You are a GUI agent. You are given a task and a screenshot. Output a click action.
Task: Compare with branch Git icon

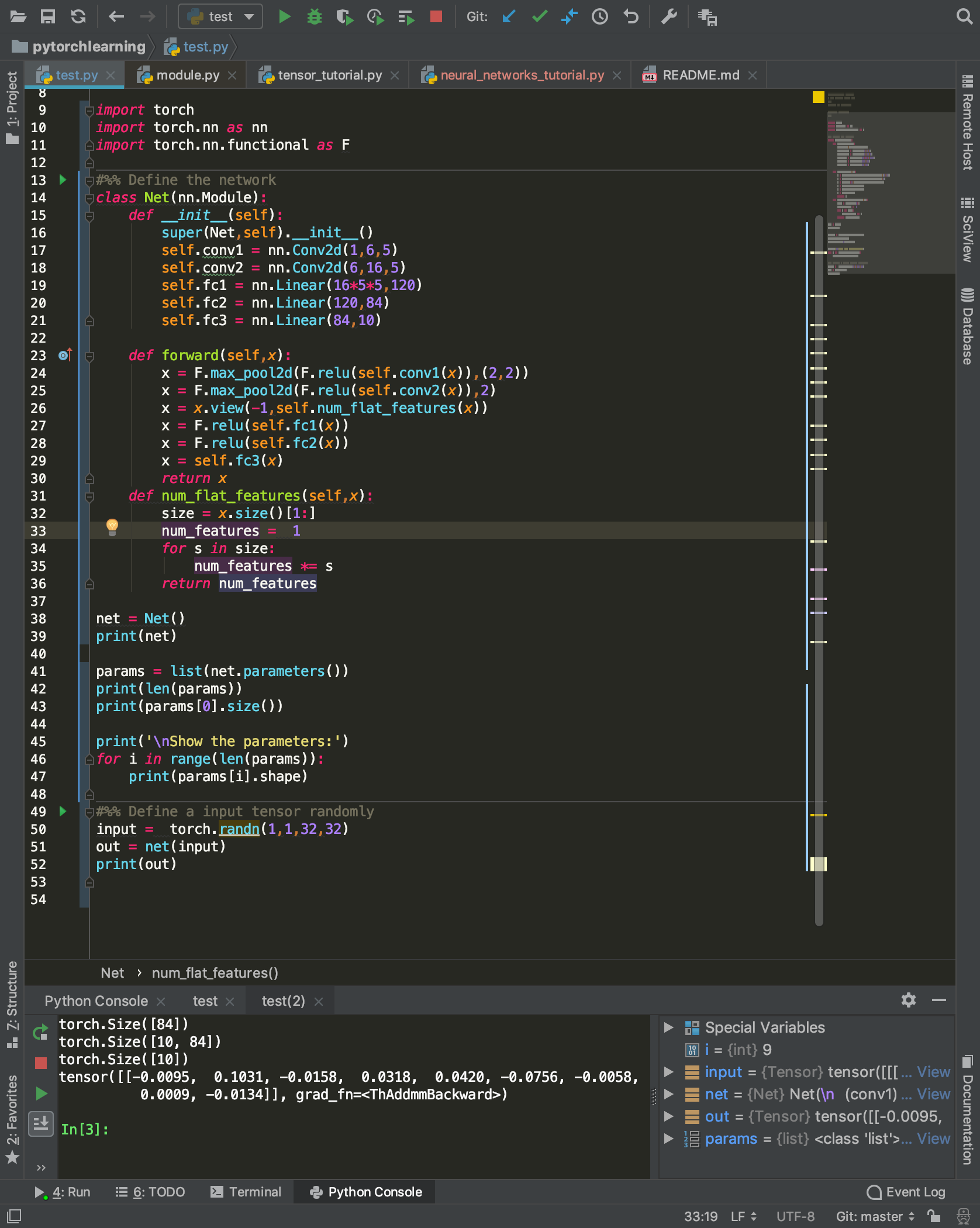coord(569,16)
